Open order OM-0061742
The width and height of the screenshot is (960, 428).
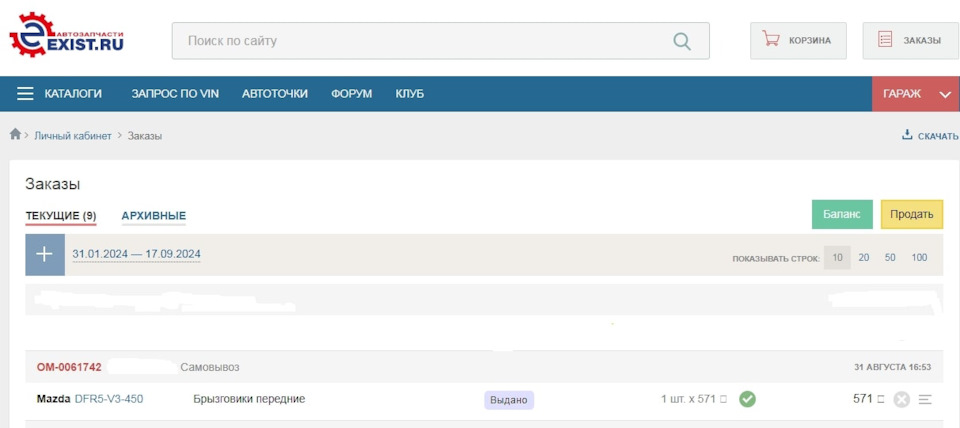69,367
